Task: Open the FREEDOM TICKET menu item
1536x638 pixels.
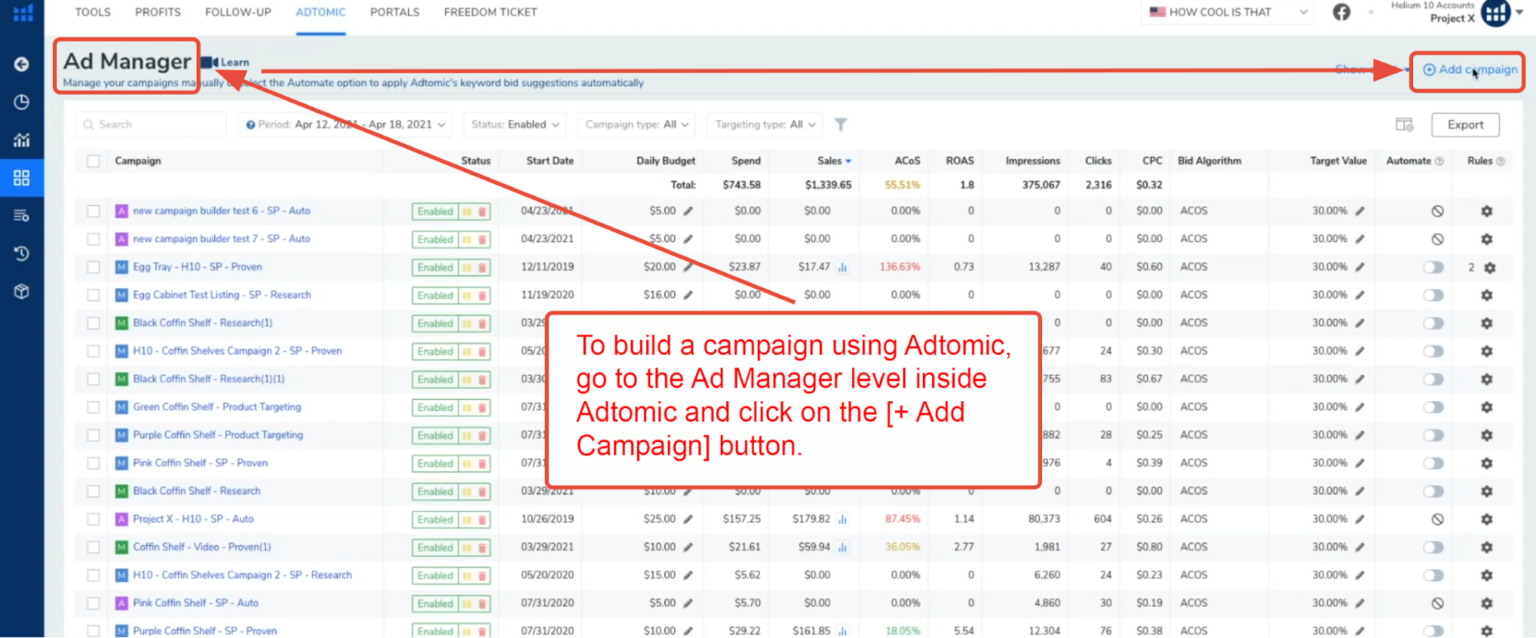Action: [490, 12]
